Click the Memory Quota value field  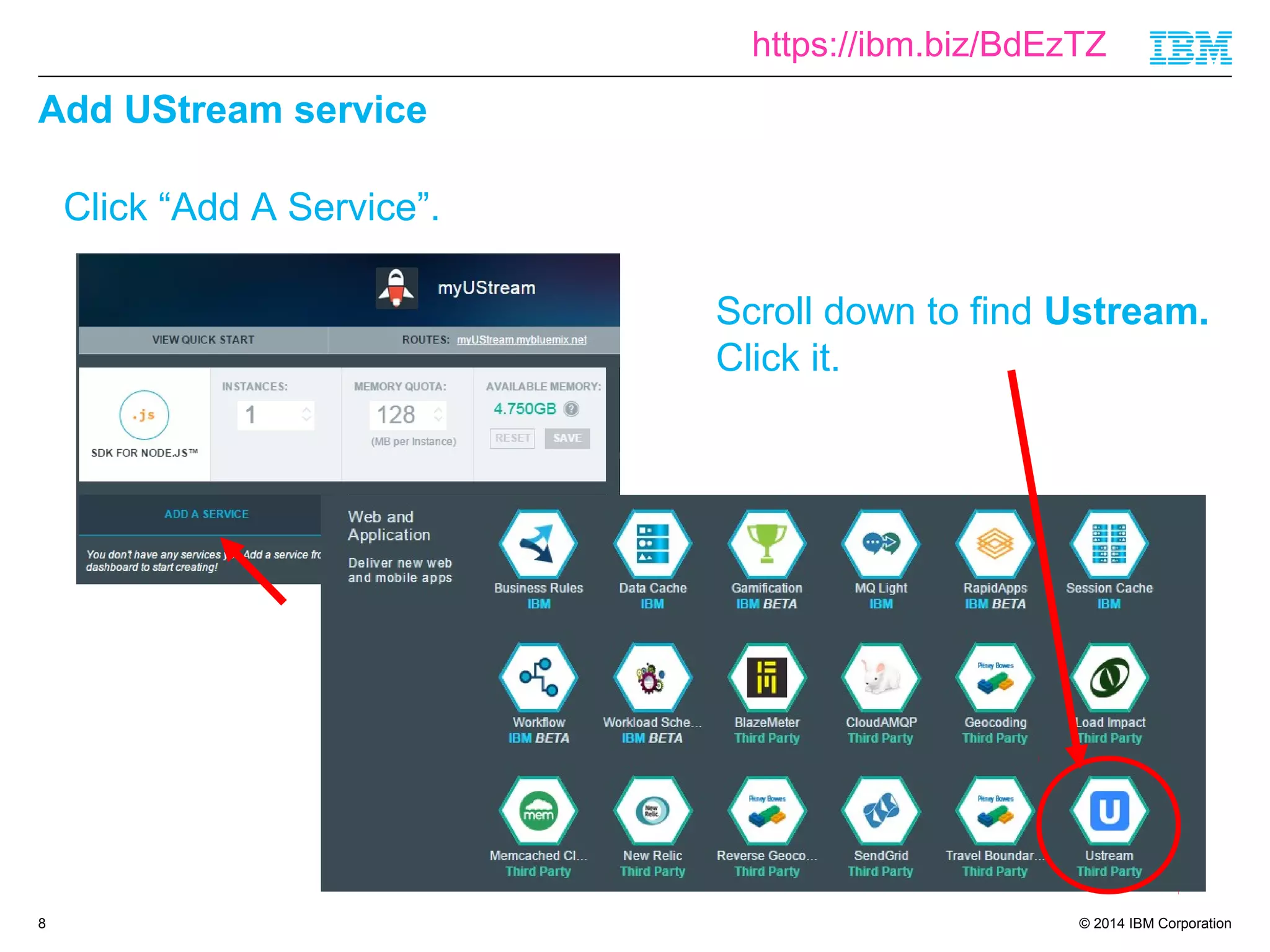(408, 415)
